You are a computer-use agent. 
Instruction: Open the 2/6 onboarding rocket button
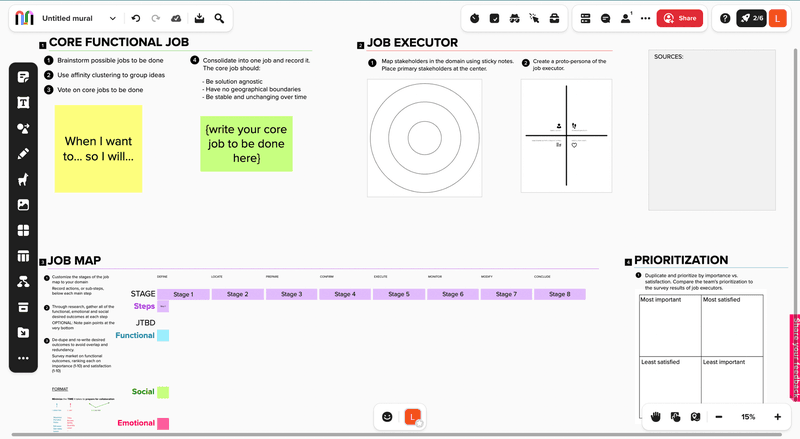click(x=751, y=18)
